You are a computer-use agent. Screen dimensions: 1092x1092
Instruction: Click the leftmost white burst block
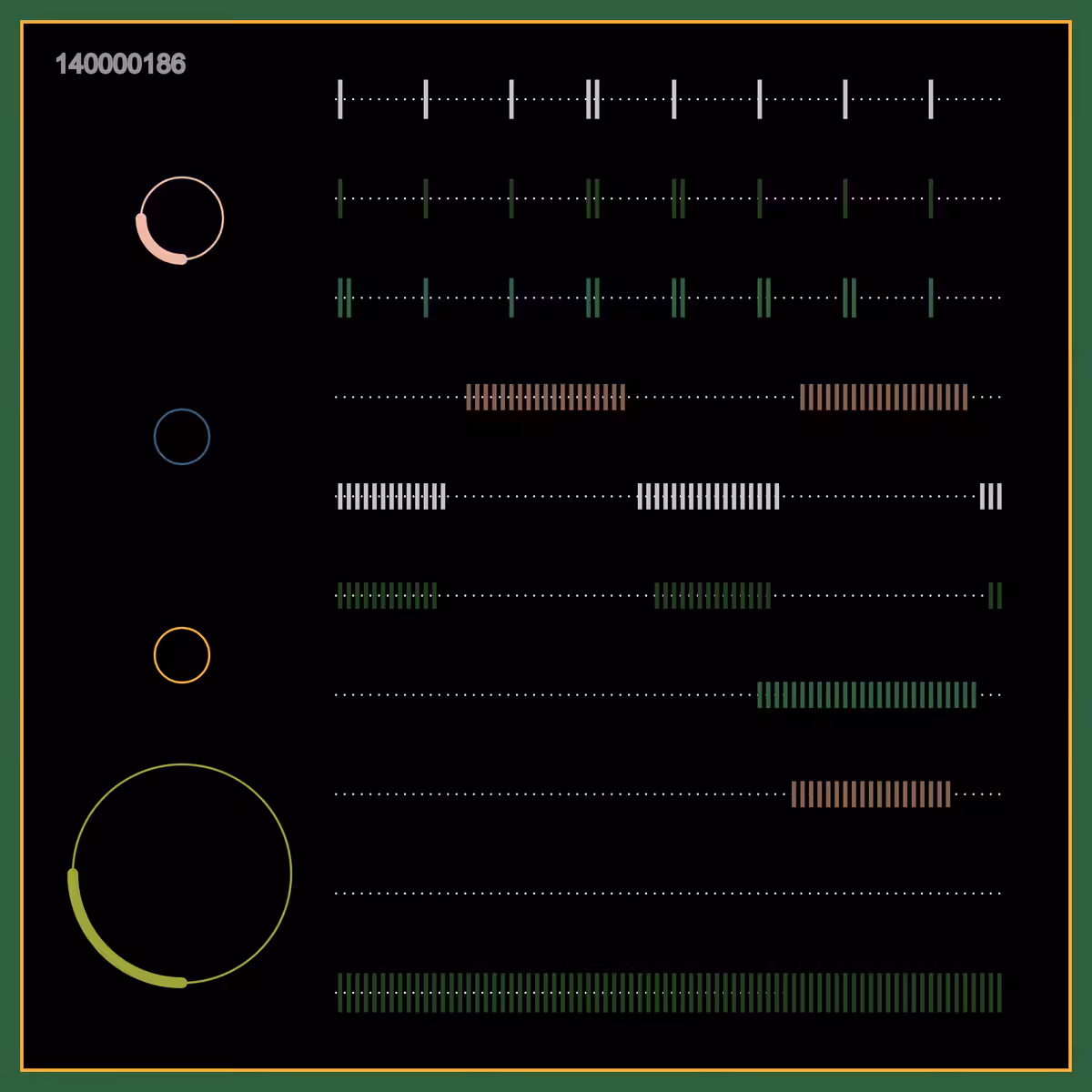point(391,497)
